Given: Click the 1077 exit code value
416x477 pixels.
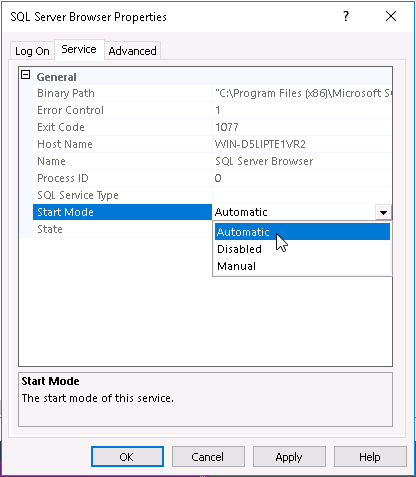Looking at the screenshot, I should point(227,127).
